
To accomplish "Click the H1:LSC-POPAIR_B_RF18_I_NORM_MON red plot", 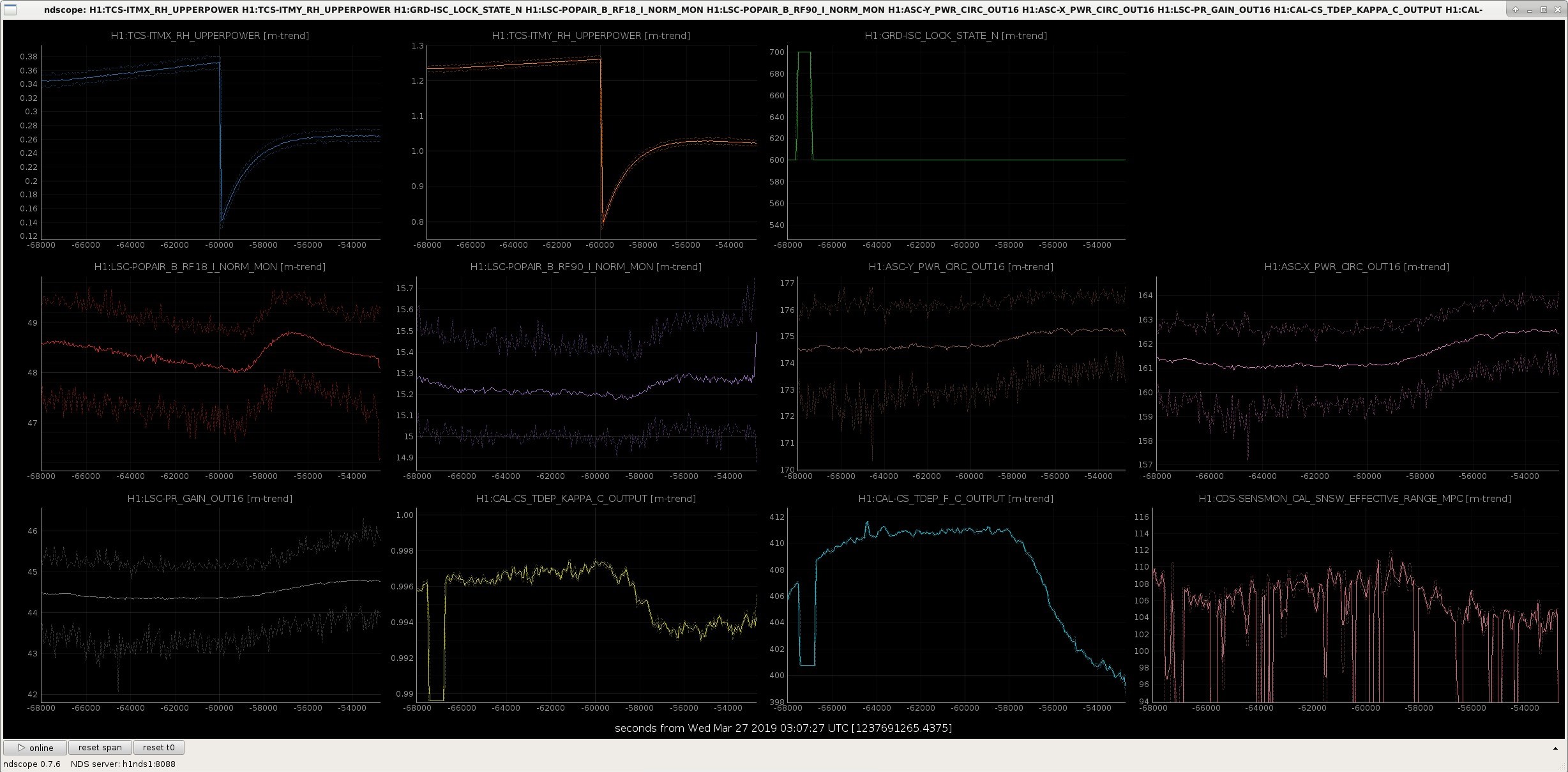I will coord(211,374).
